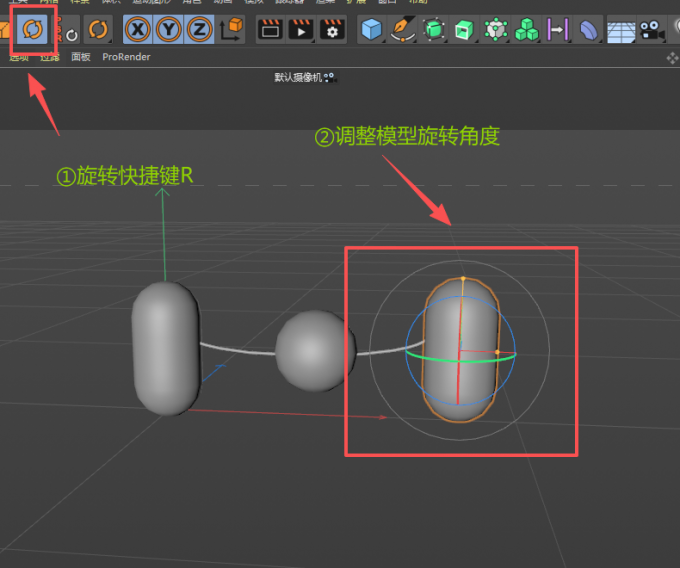Open render settings gear clapperboard icon

(x=332, y=30)
